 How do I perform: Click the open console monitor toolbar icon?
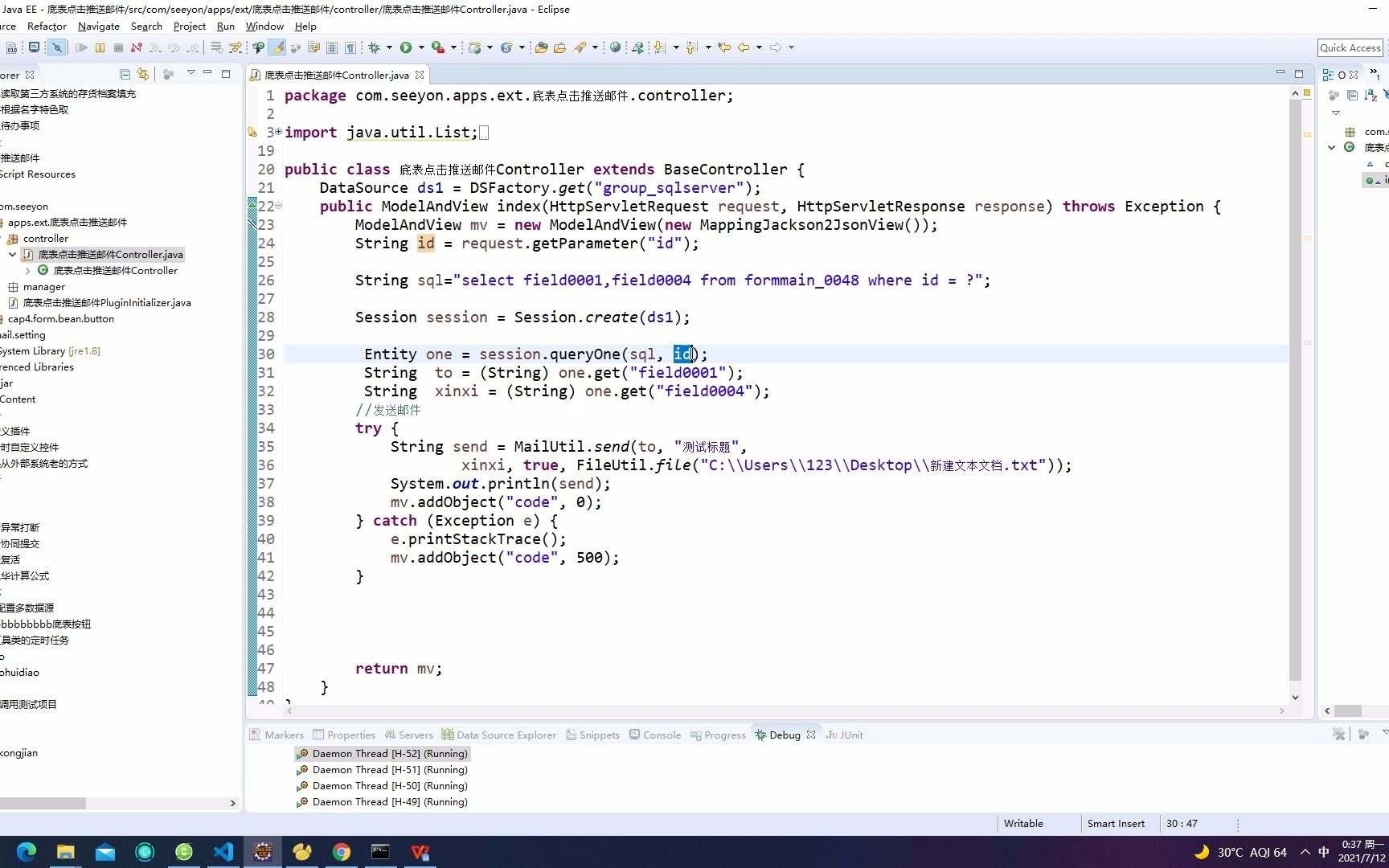pos(34,47)
